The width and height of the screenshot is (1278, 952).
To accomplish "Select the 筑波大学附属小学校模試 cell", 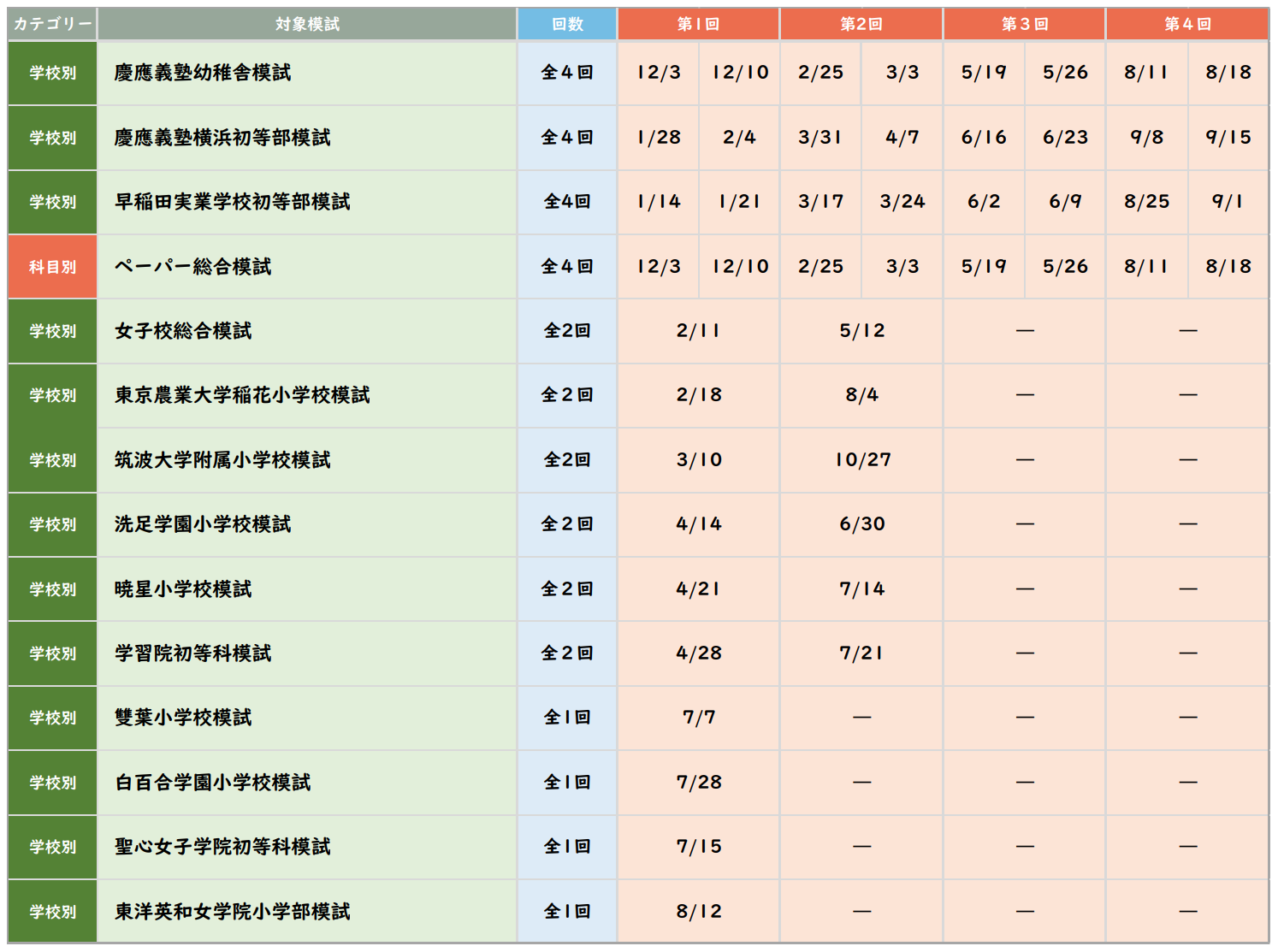I will (x=307, y=460).
